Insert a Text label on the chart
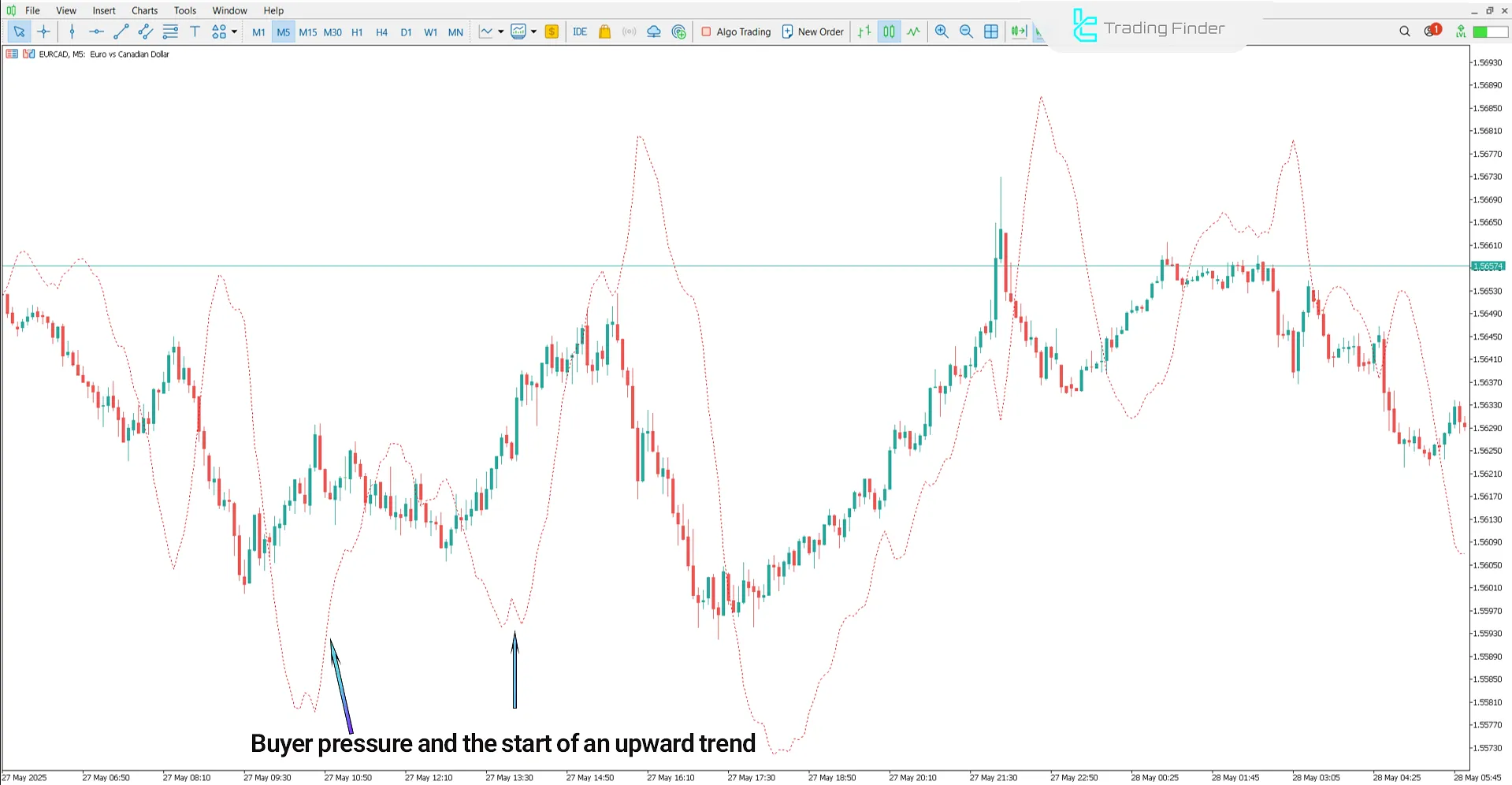This screenshot has width=1512, height=785. coord(195,32)
